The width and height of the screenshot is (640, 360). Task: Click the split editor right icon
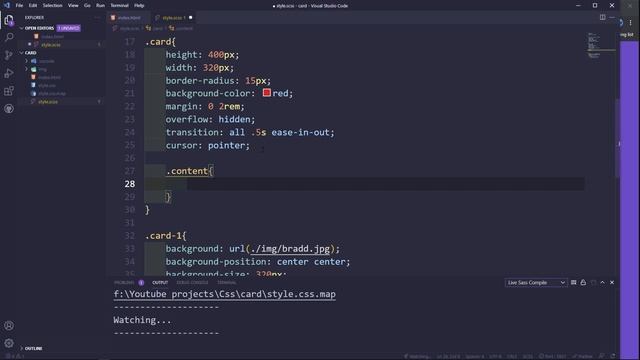click(x=602, y=17)
